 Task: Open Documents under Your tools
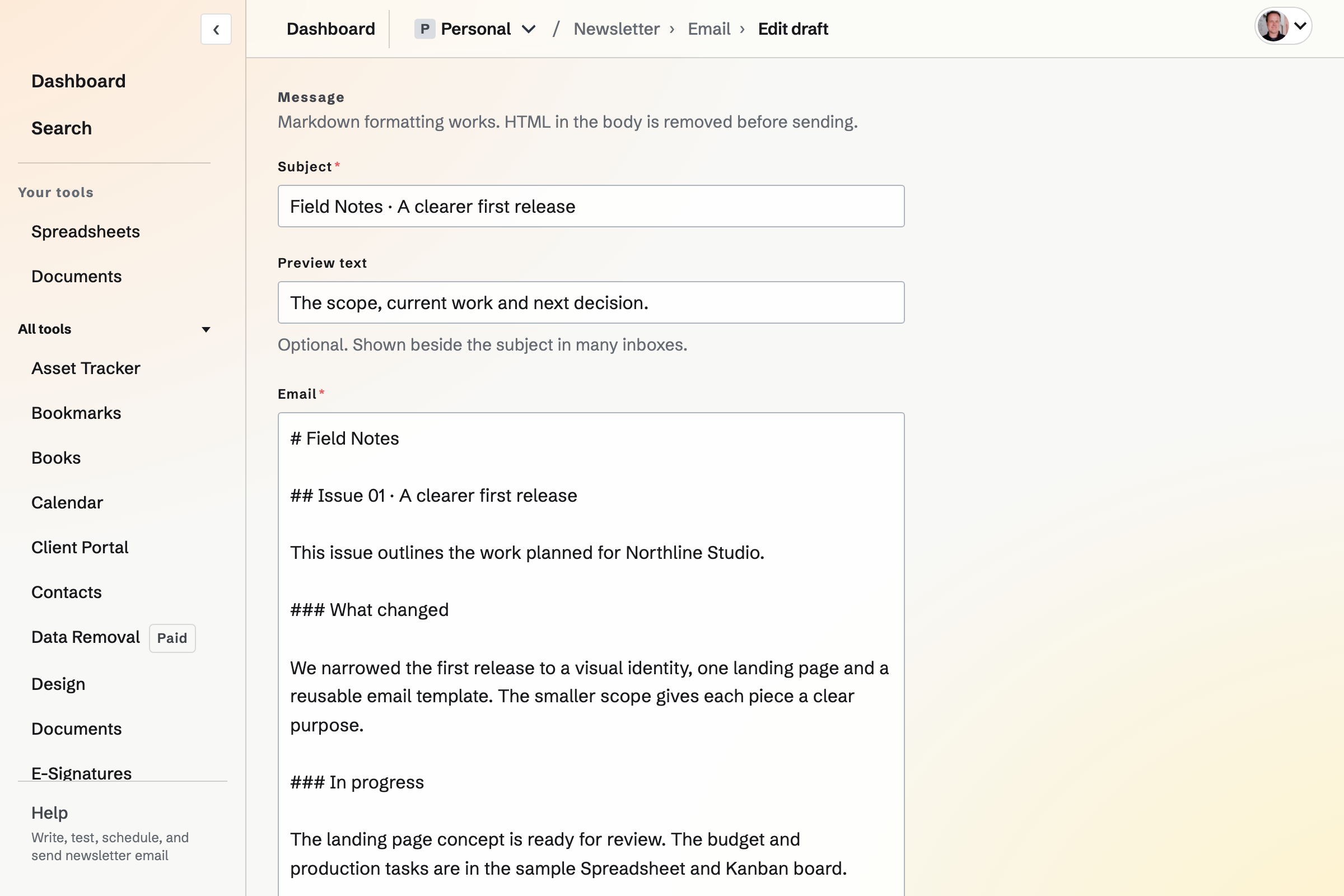(x=77, y=277)
